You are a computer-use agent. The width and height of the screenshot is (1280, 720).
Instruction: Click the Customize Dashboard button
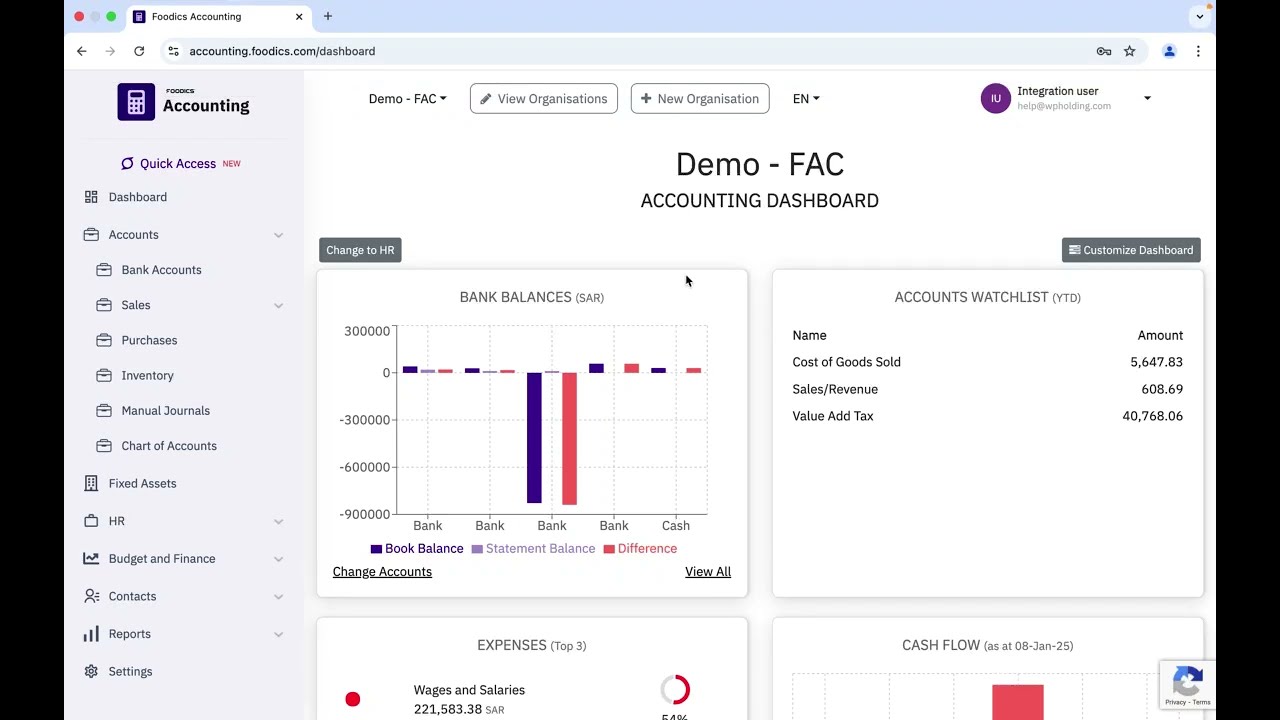[1131, 250]
